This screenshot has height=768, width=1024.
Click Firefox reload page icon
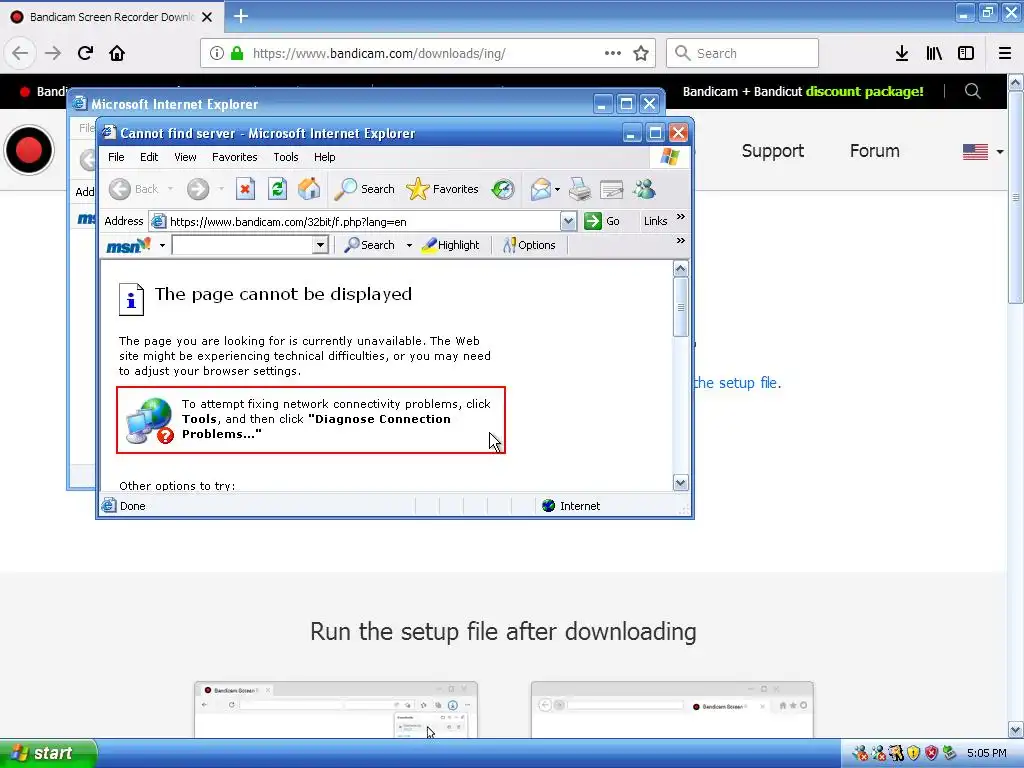click(x=85, y=53)
